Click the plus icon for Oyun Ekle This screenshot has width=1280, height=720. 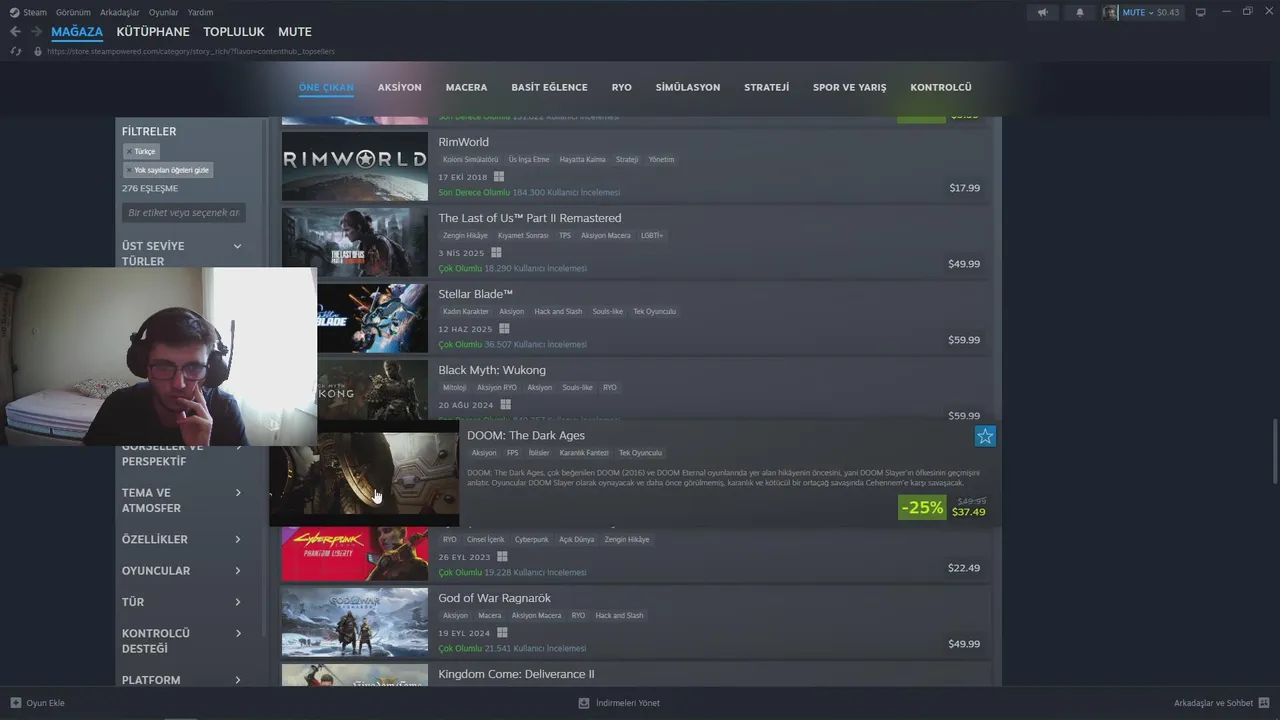15,703
